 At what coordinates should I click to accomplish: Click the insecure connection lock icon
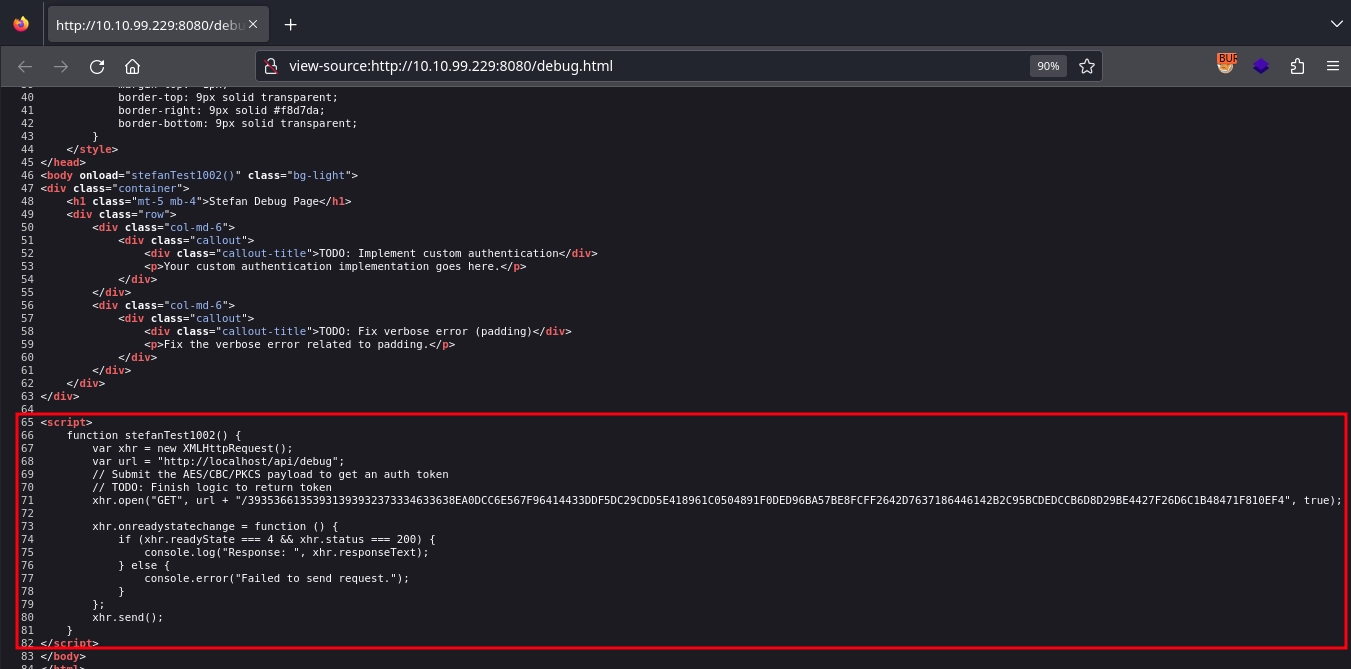point(271,66)
